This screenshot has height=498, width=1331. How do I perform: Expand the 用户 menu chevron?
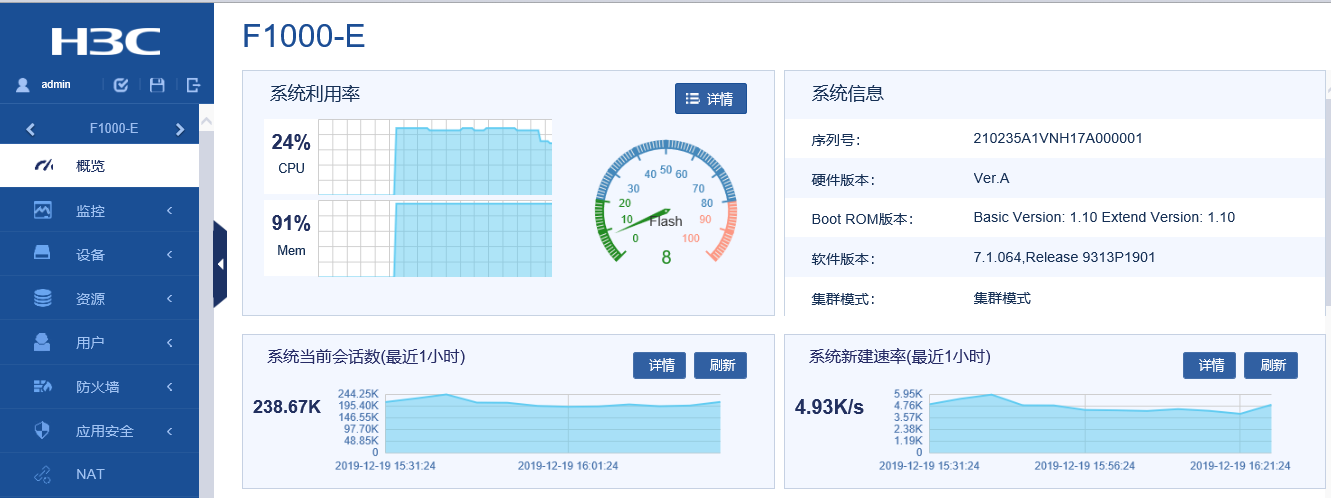click(x=170, y=342)
